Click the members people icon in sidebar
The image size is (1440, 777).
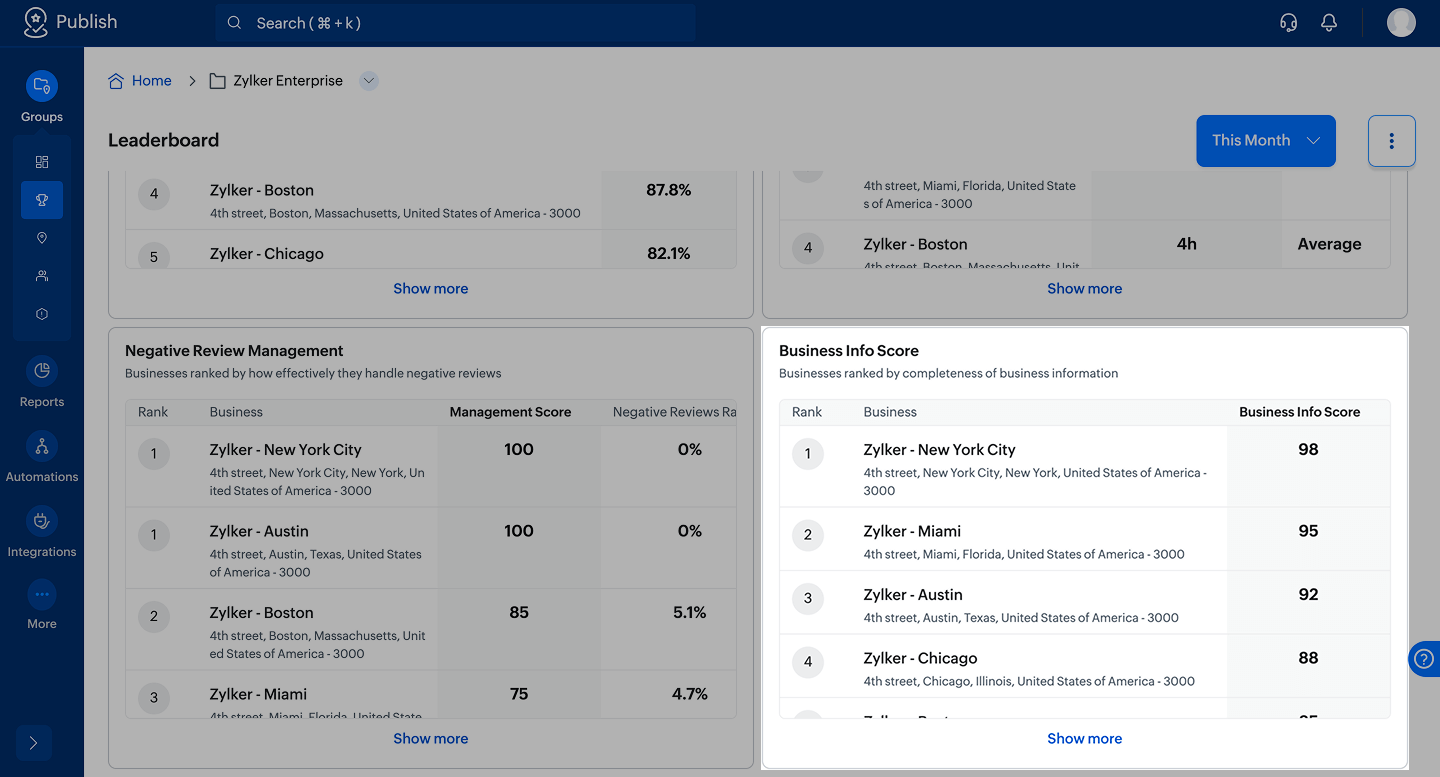click(42, 276)
